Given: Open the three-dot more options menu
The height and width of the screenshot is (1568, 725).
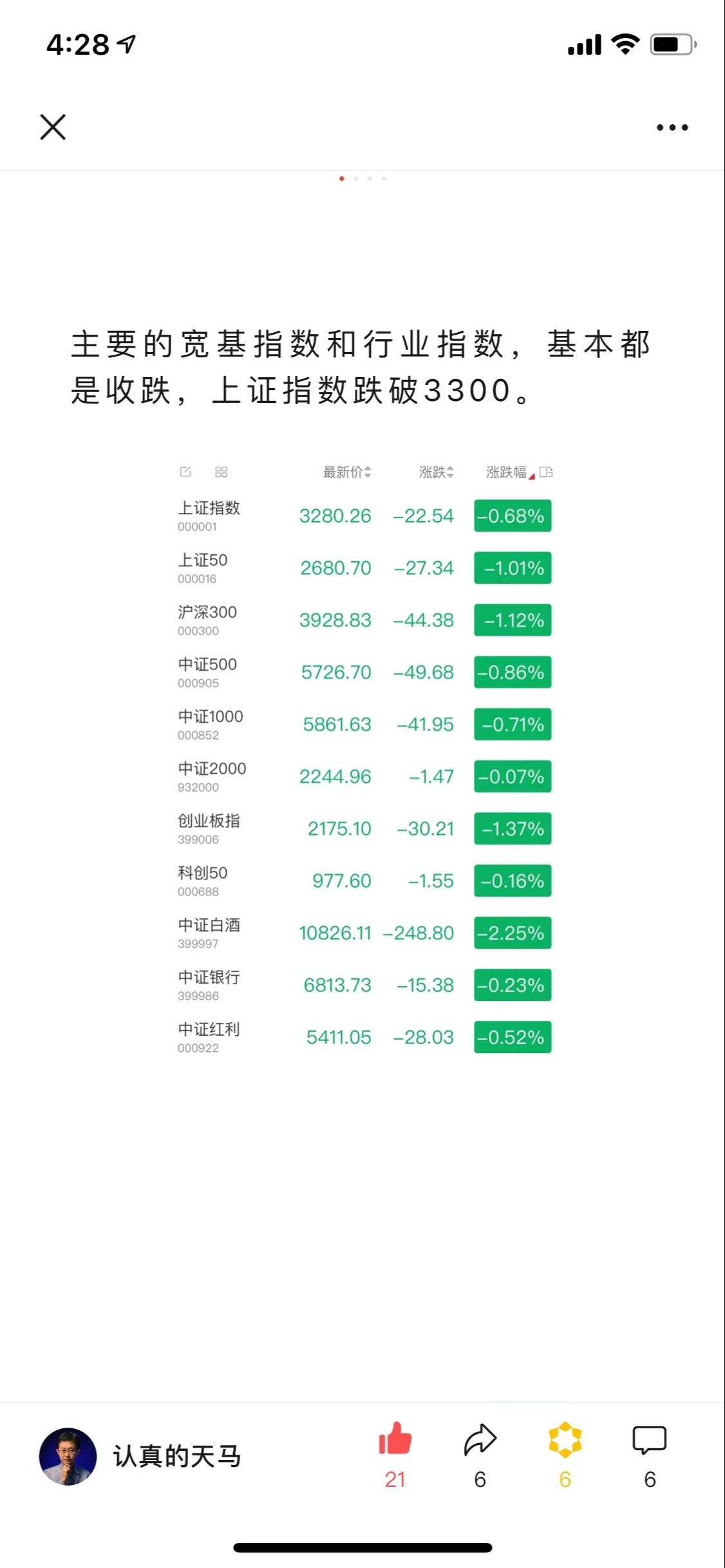Looking at the screenshot, I should pos(672,127).
